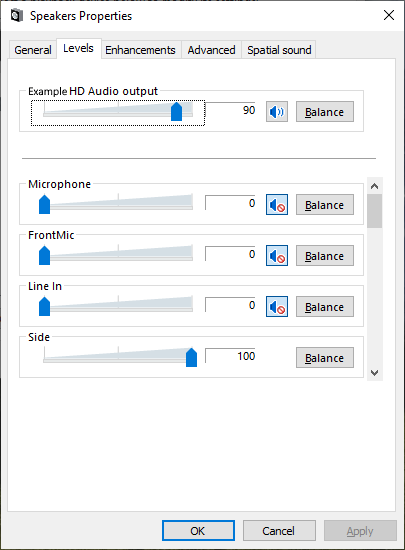The image size is (405, 550).
Task: Click the Microphone level value field
Action: (230, 203)
